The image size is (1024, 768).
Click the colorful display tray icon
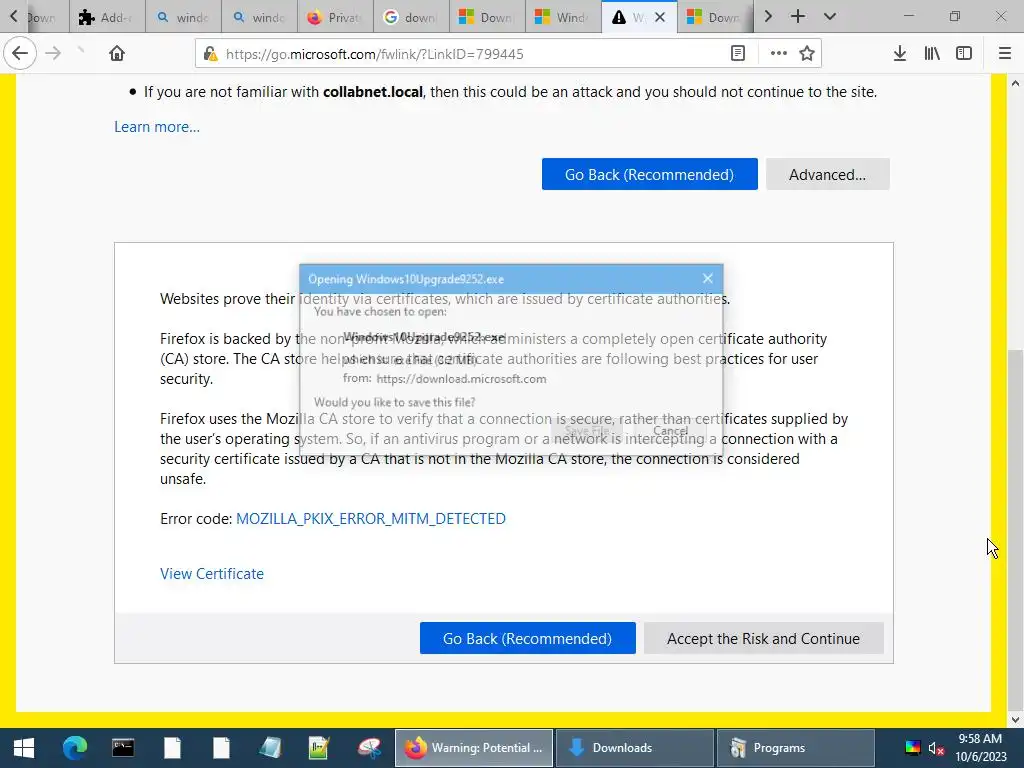point(912,748)
